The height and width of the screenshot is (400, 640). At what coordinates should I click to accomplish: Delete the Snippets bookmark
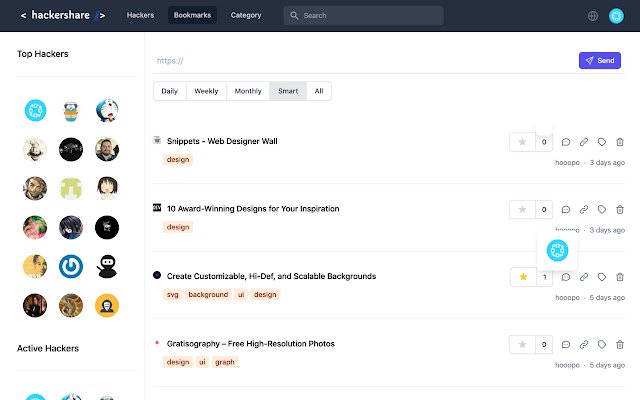tap(620, 142)
